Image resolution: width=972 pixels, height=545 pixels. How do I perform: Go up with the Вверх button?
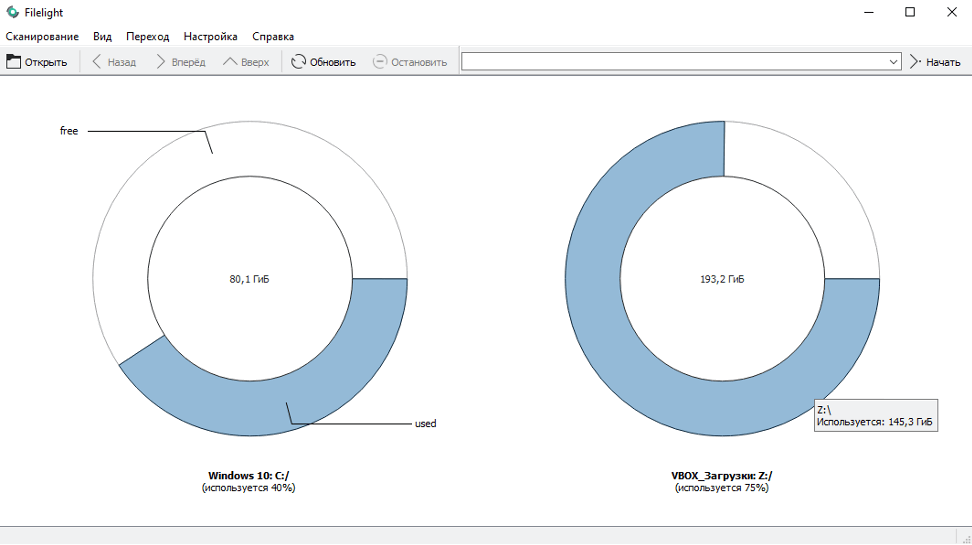click(246, 62)
